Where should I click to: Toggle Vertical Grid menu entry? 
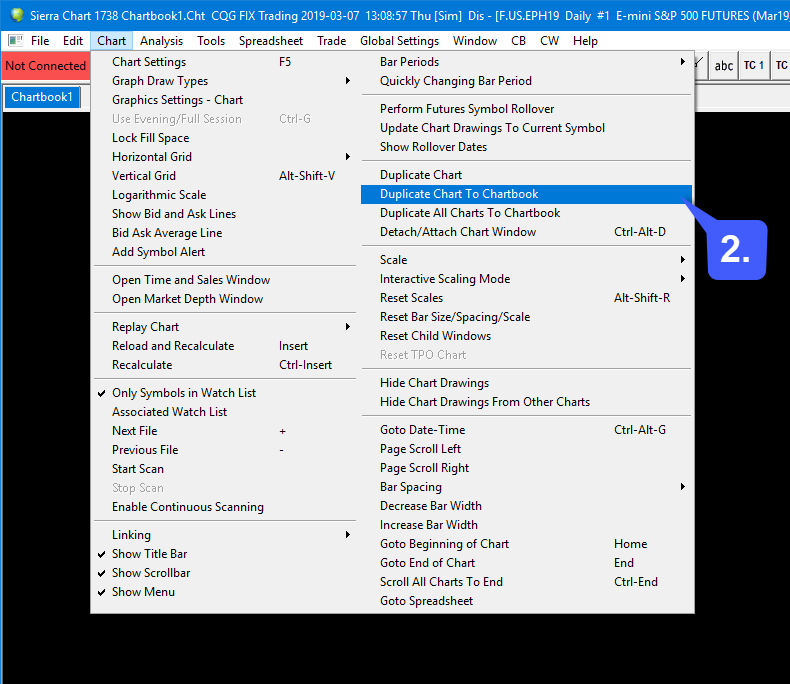coord(225,176)
